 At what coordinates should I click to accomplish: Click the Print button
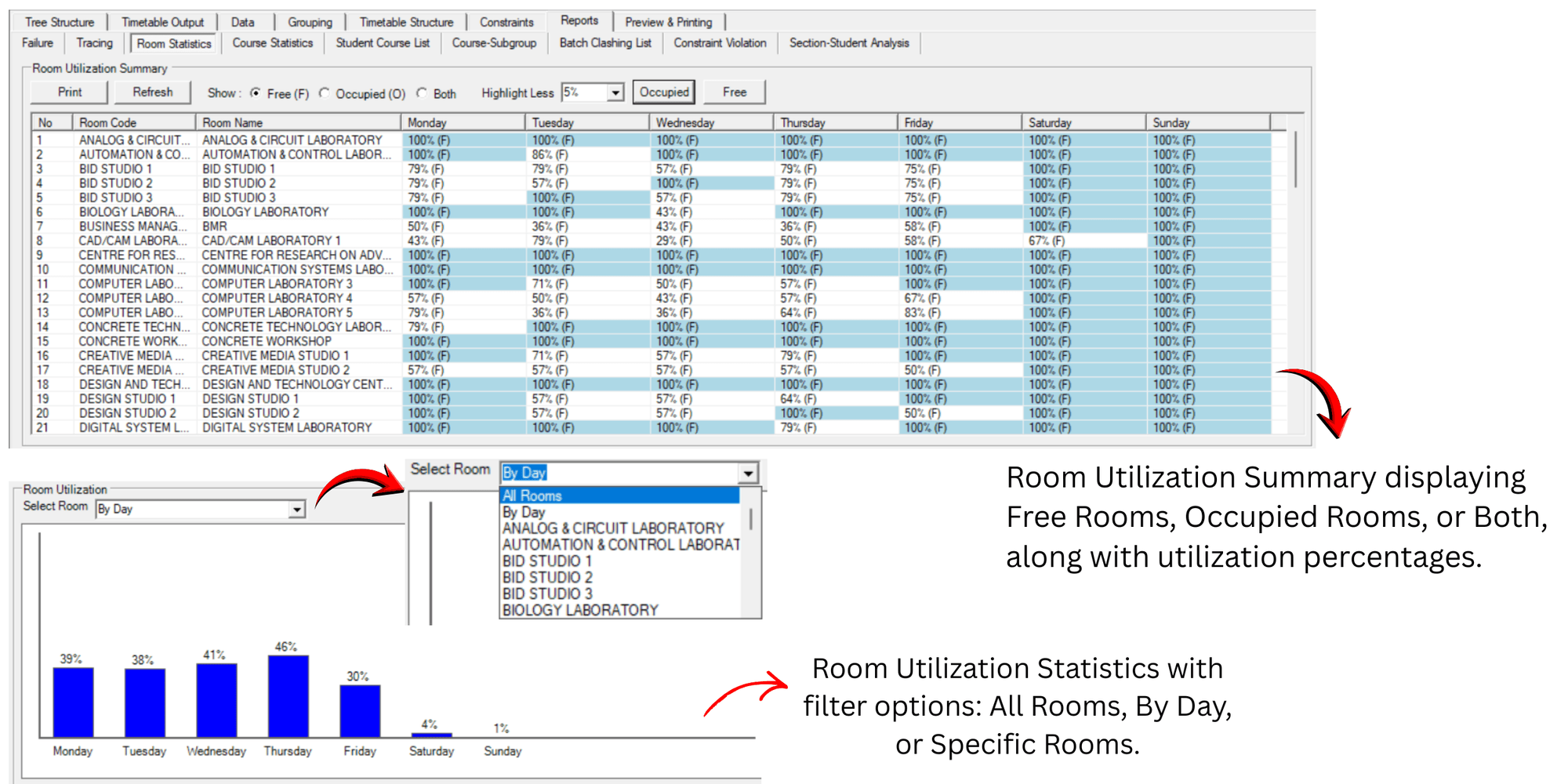coord(69,92)
